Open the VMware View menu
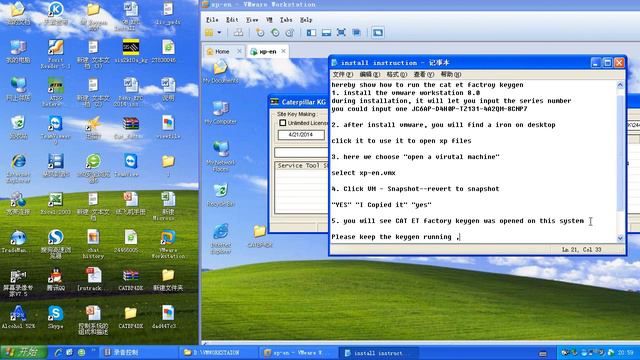This screenshot has width=640, height=360. coord(252,20)
